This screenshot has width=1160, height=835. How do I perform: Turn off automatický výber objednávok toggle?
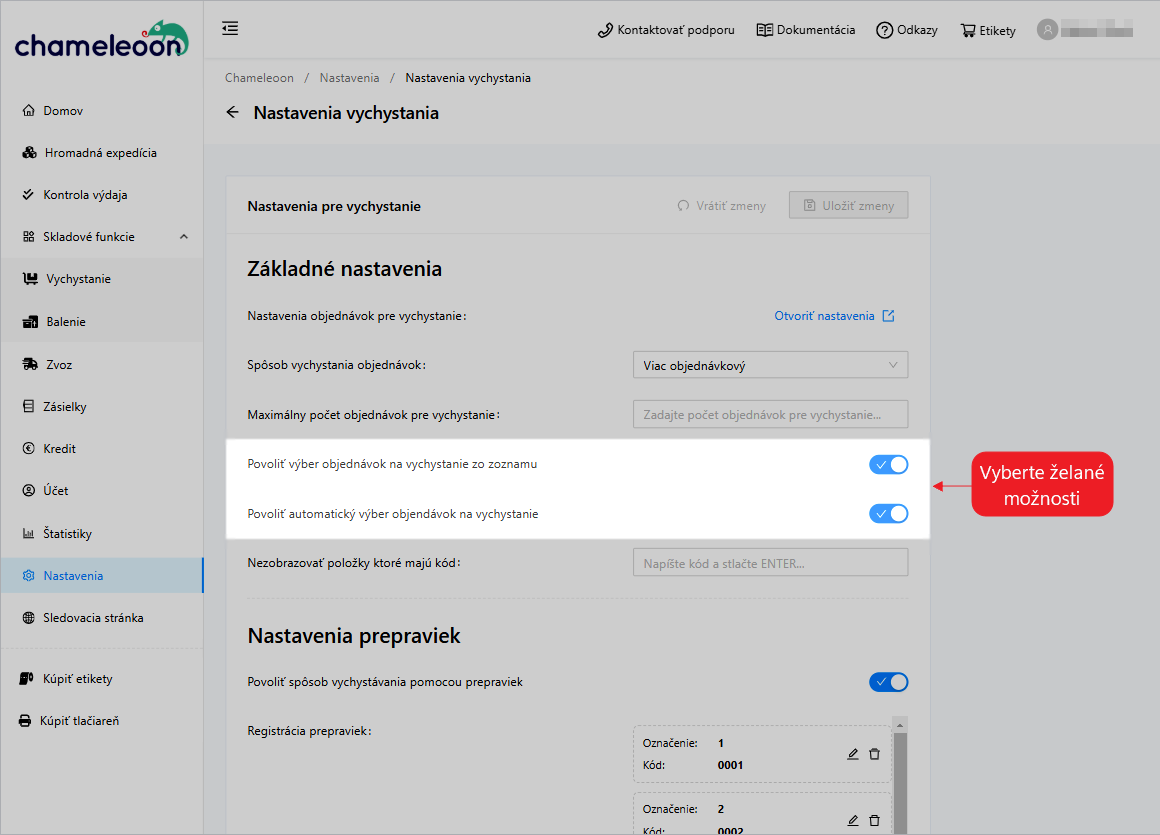[888, 513]
